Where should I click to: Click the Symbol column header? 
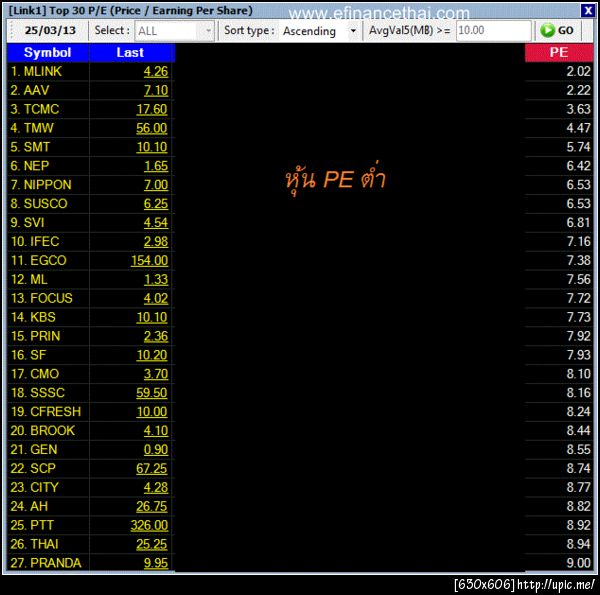(48, 52)
